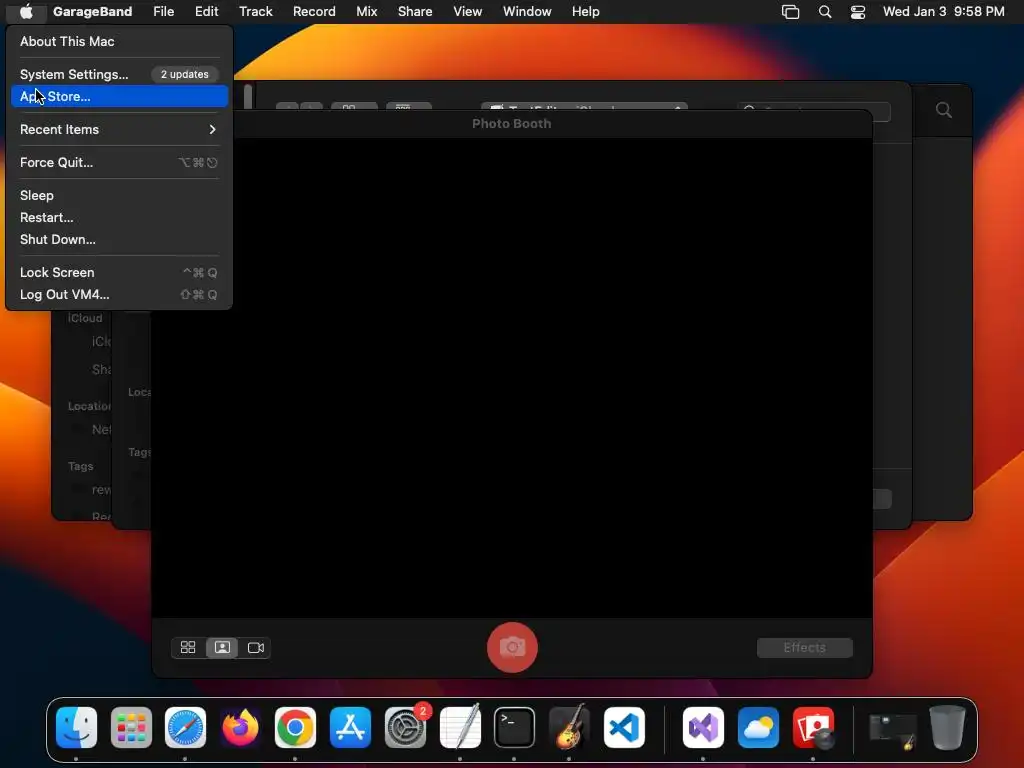This screenshot has width=1024, height=768.
Task: Open Control Center icon
Action: tap(857, 11)
